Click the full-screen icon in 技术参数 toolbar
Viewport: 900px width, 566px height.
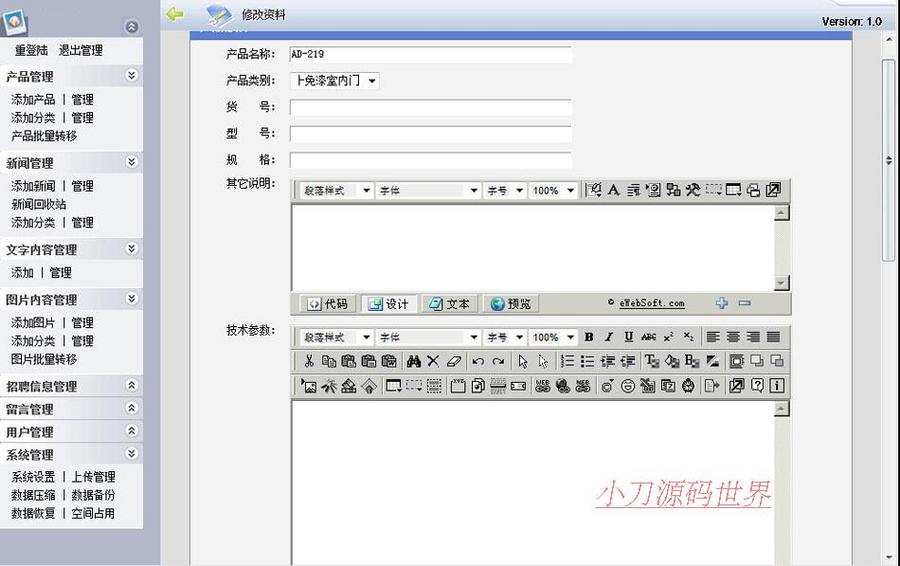(736, 386)
